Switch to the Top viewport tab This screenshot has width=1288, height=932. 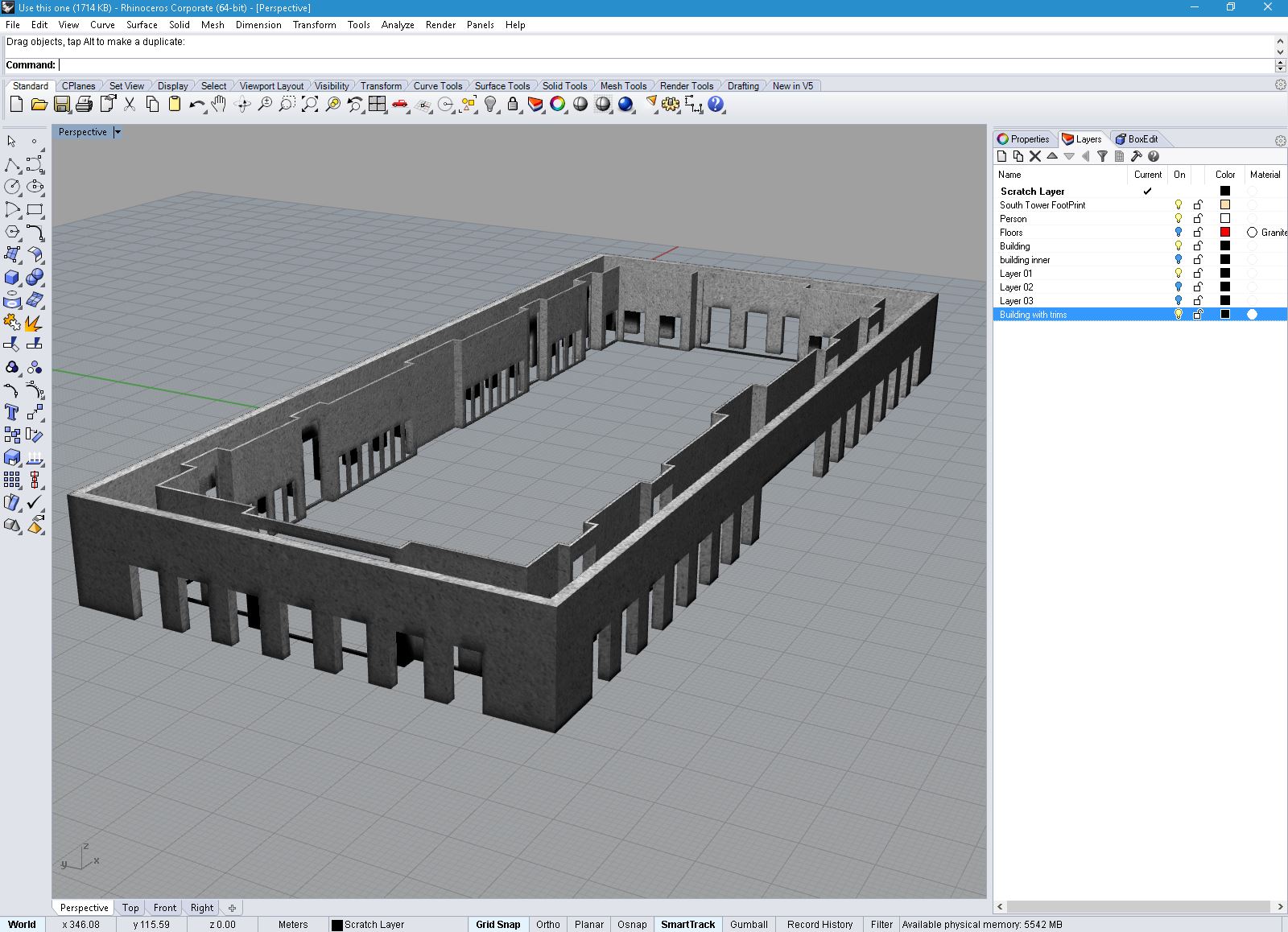(130, 907)
